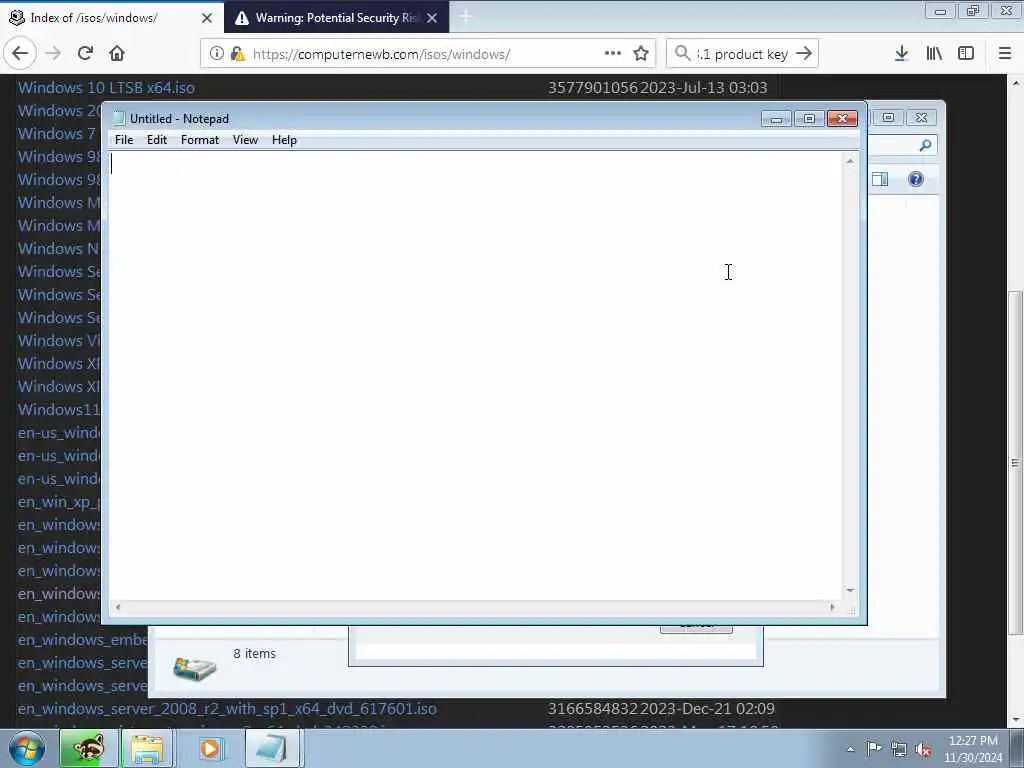Open the File menu in Notepad
Screen dimensions: 1024x768
point(123,140)
